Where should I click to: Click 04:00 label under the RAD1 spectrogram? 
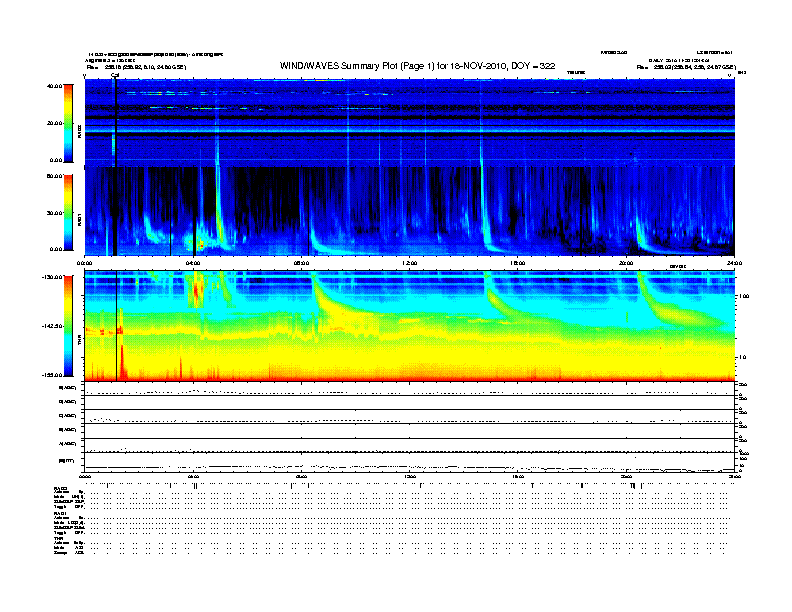tap(193, 263)
